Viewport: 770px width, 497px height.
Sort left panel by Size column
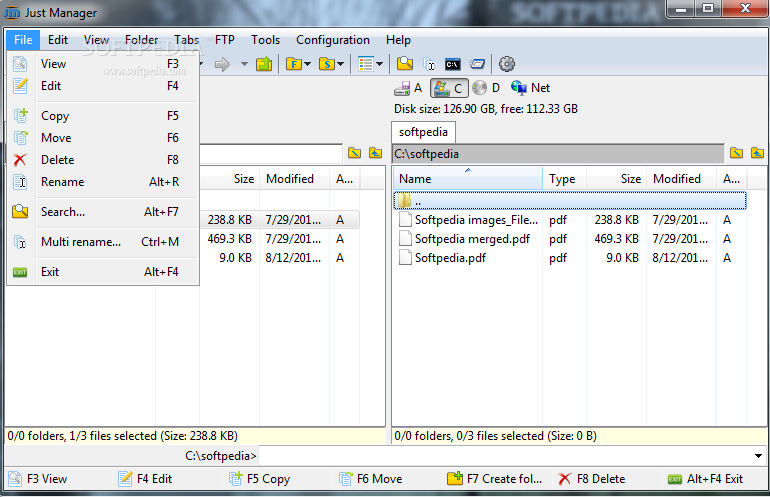(229, 179)
